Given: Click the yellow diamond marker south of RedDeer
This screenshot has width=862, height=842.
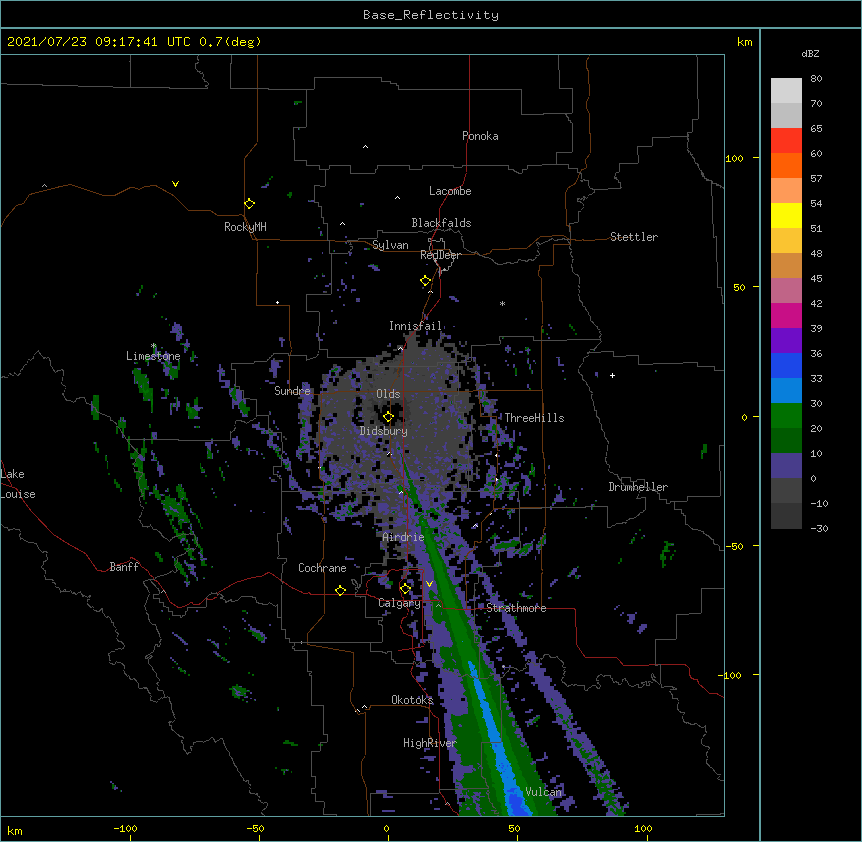Looking at the screenshot, I should pos(425,281).
